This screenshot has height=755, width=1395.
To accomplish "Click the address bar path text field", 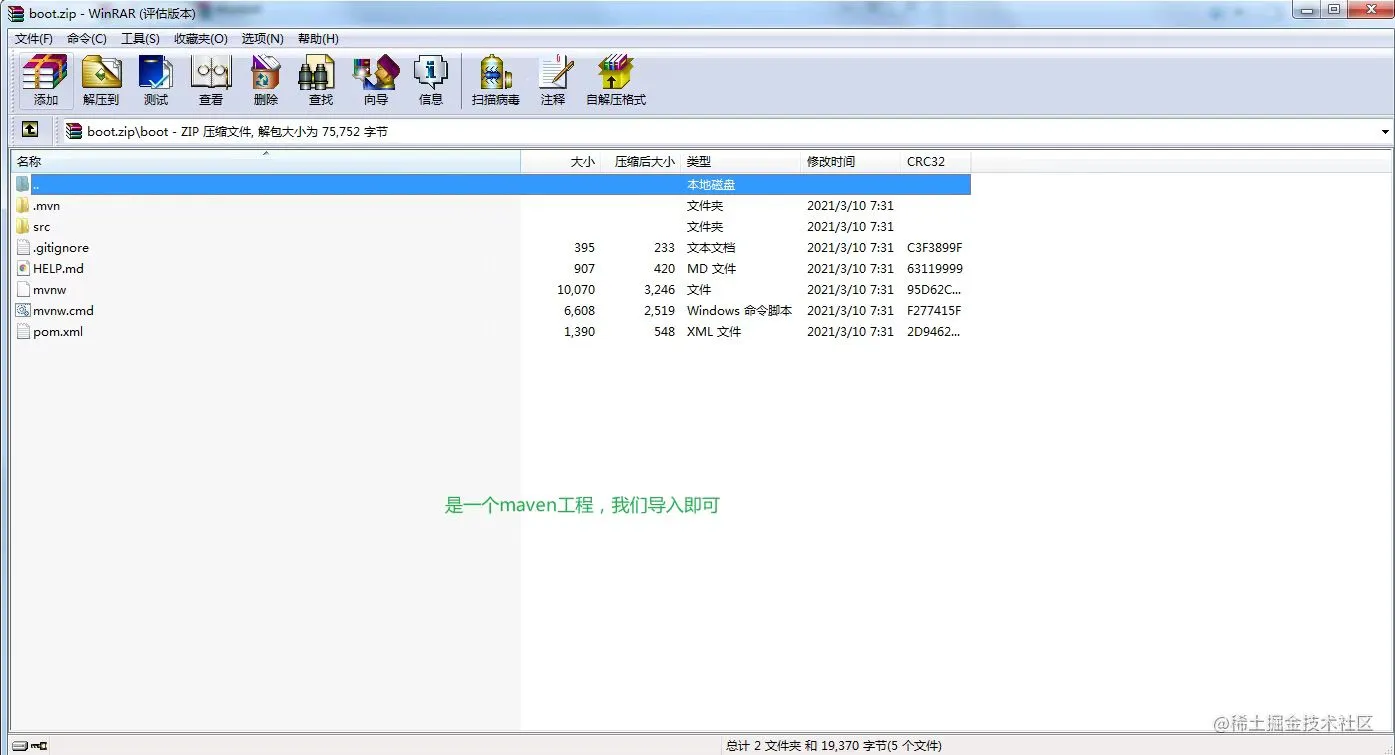I will [x=720, y=131].
